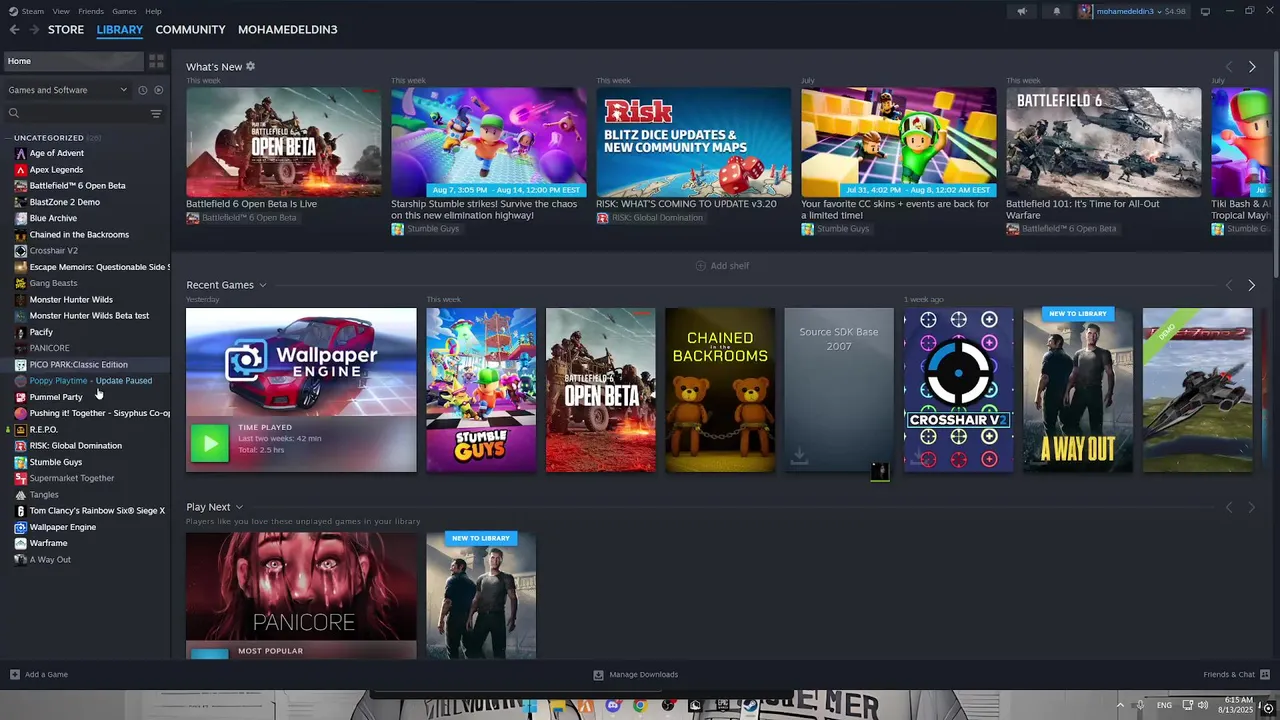Open RISK Blitz Dice Updates news thumbnail
1280x720 pixels.
pyautogui.click(x=693, y=142)
